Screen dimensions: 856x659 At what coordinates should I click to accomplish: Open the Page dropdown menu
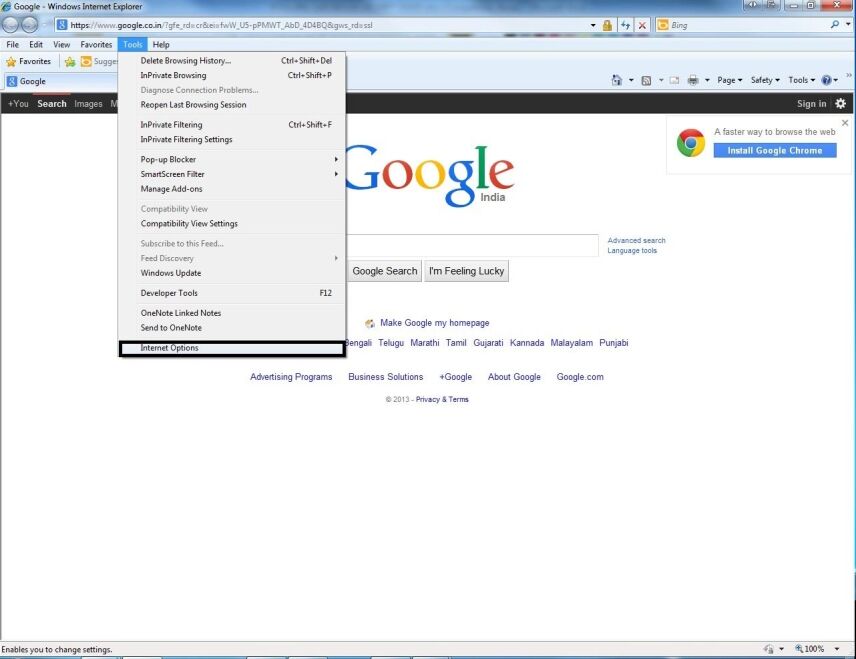[x=727, y=79]
